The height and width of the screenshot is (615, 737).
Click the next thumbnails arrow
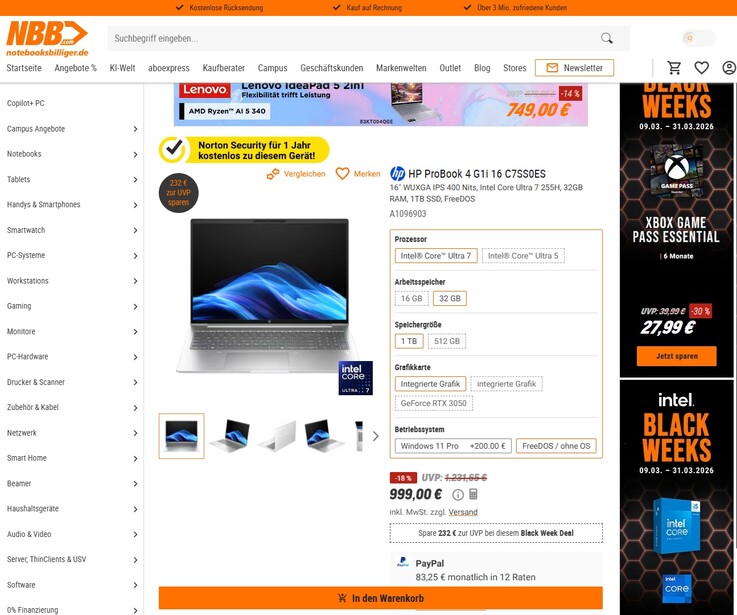[376, 436]
